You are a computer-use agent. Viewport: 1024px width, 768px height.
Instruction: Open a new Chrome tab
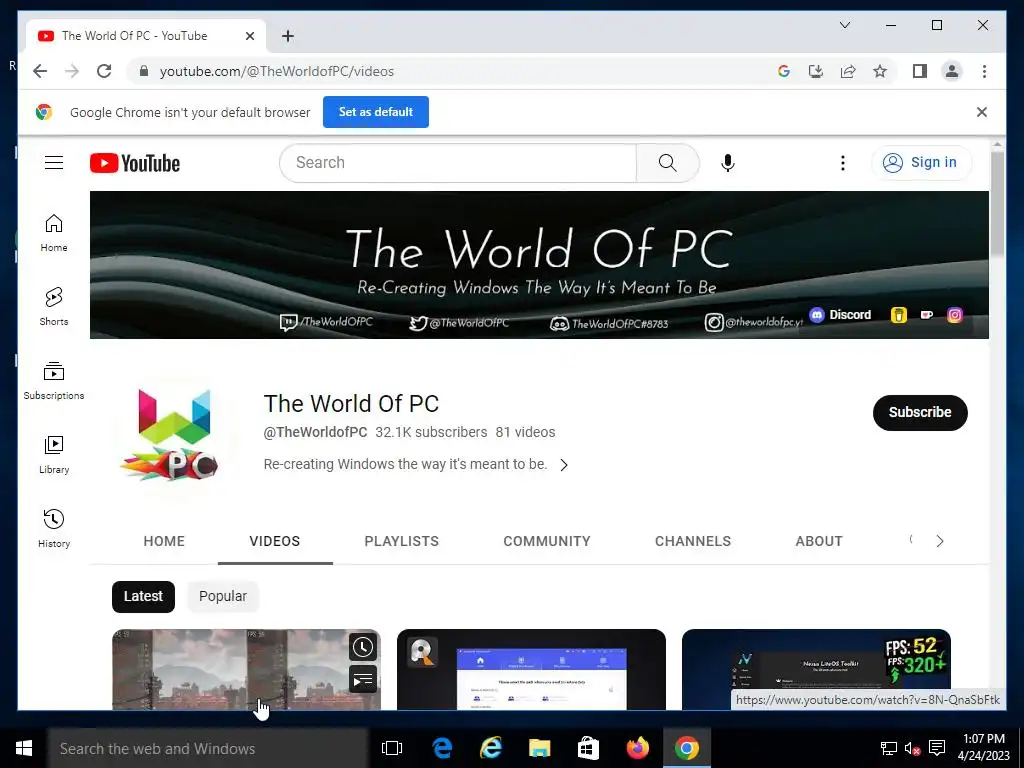(x=288, y=36)
